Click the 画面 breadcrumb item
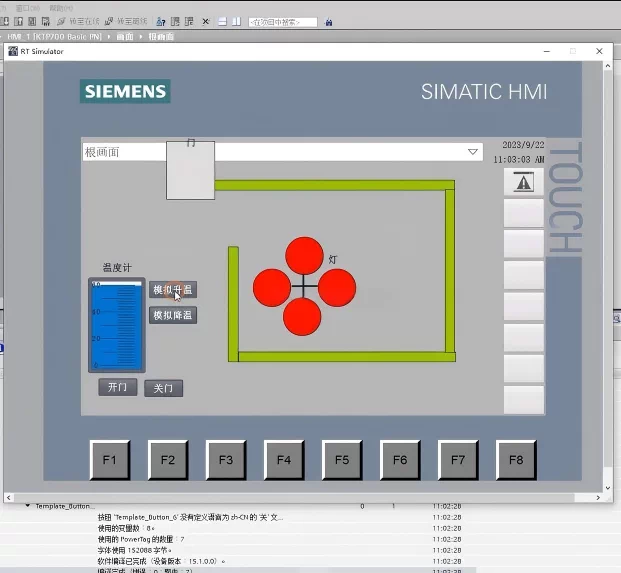Screen dimensions: 621x573 point(125,37)
